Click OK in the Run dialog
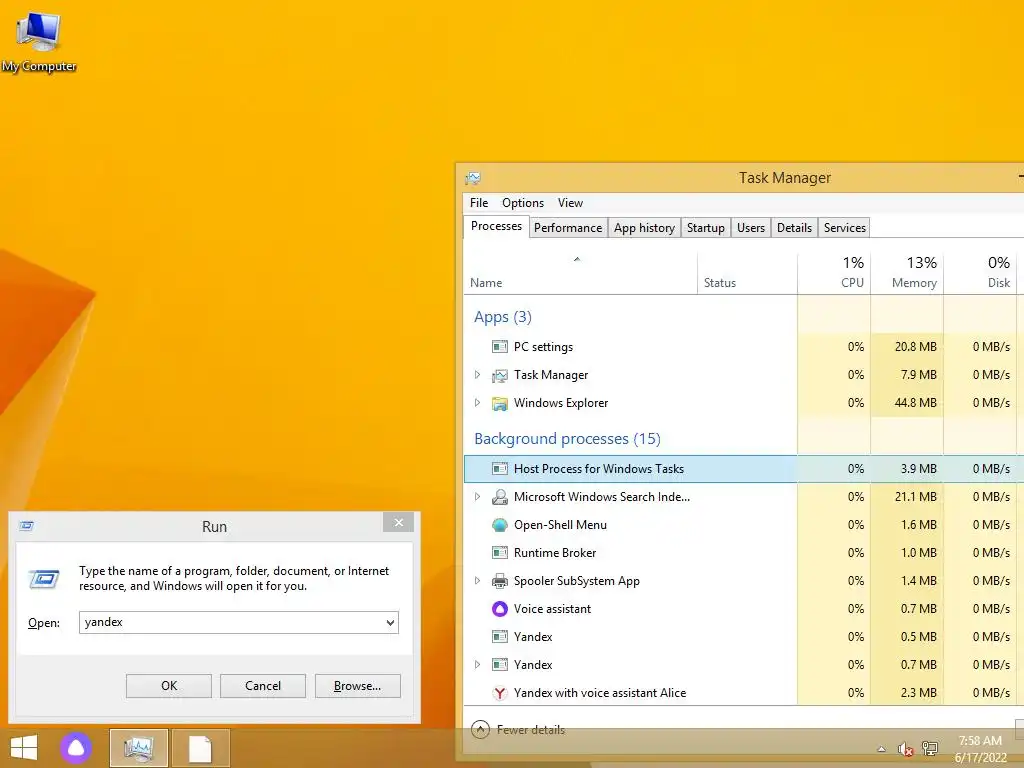Viewport: 1024px width, 768px height. click(x=168, y=686)
